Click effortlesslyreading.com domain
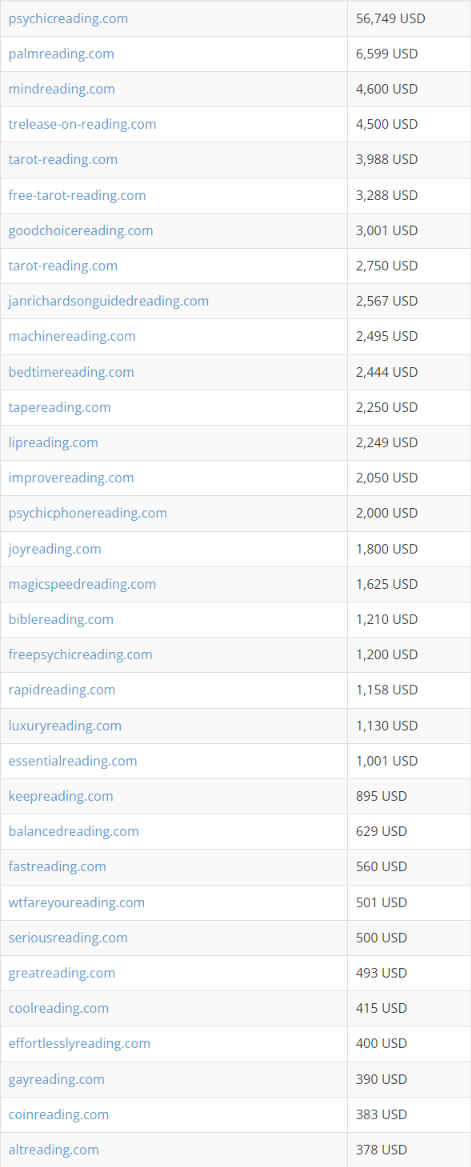Screen dimensions: 471x1167 coord(79,1043)
